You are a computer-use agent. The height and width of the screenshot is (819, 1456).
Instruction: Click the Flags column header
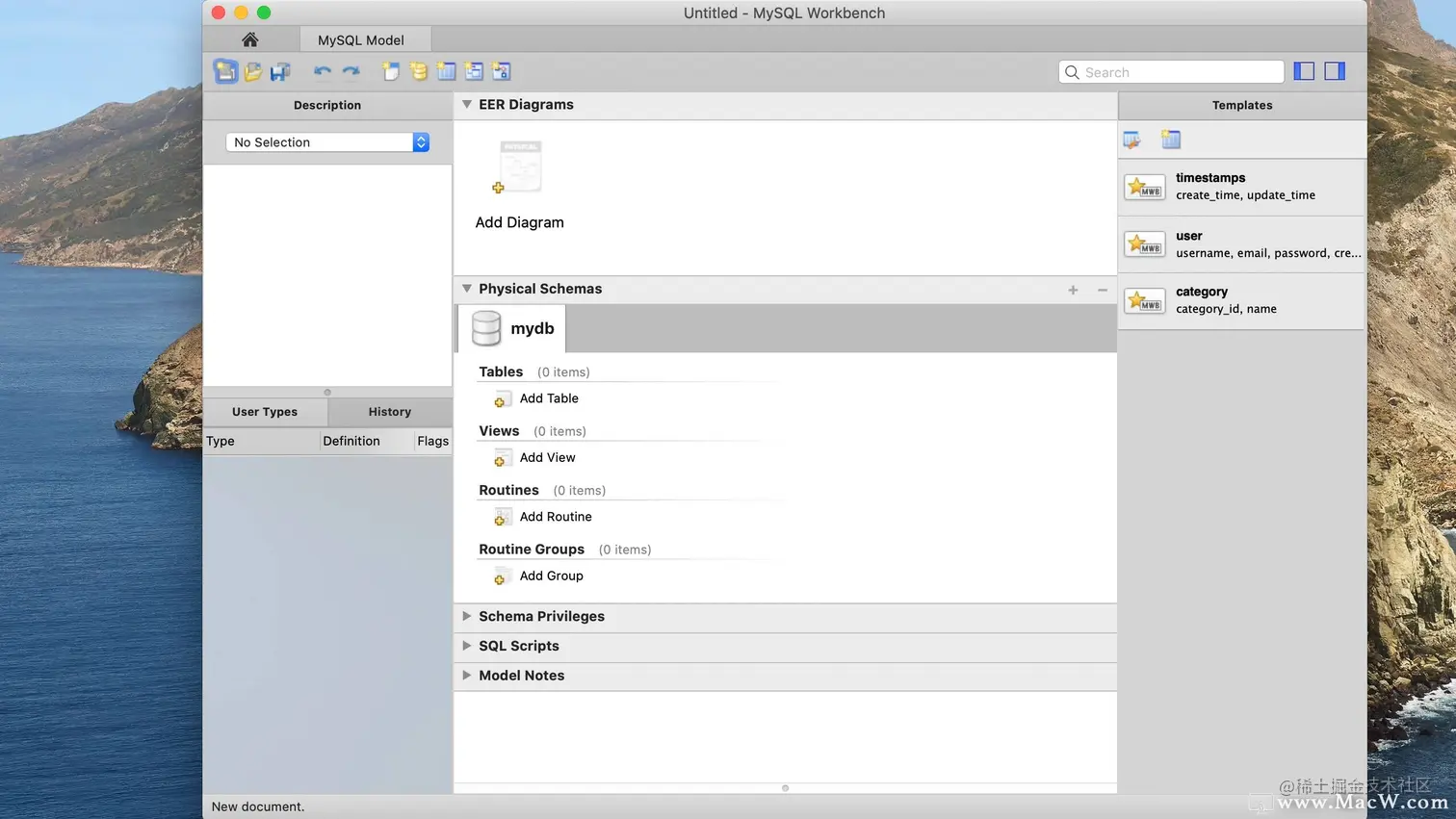point(433,441)
